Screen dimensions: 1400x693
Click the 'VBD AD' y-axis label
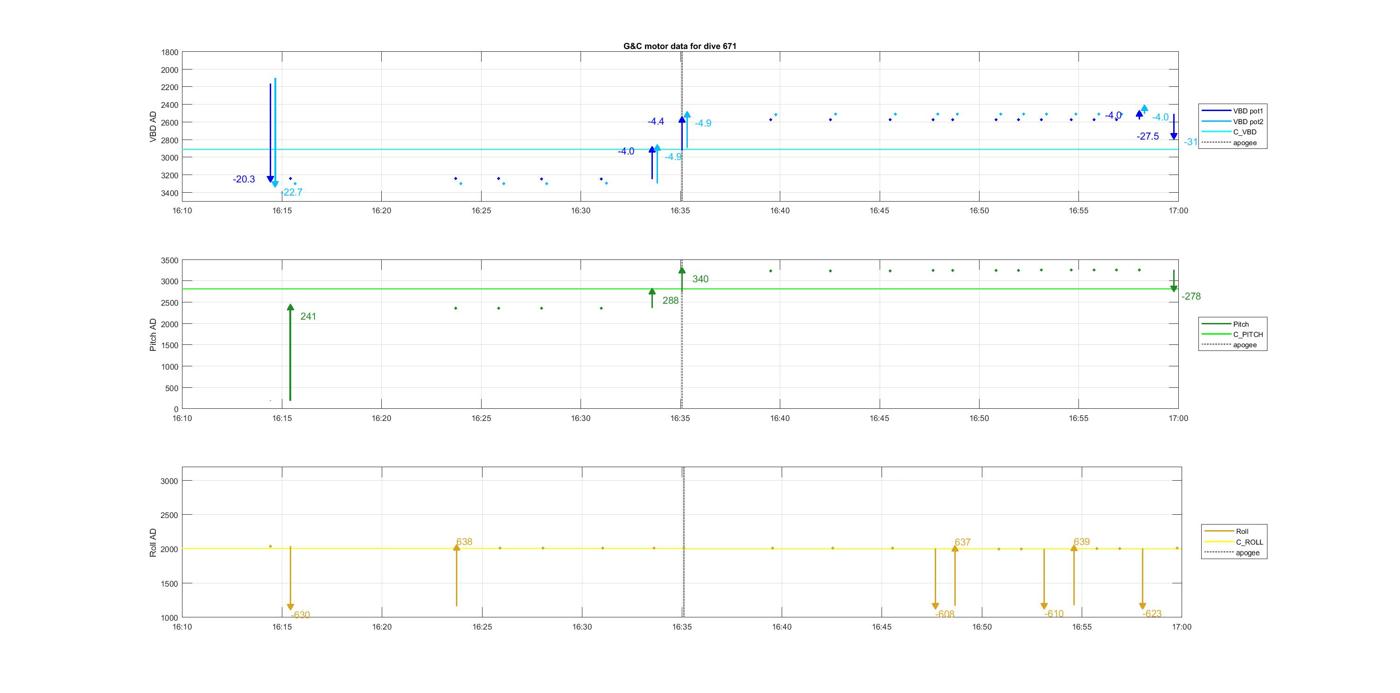click(x=154, y=127)
